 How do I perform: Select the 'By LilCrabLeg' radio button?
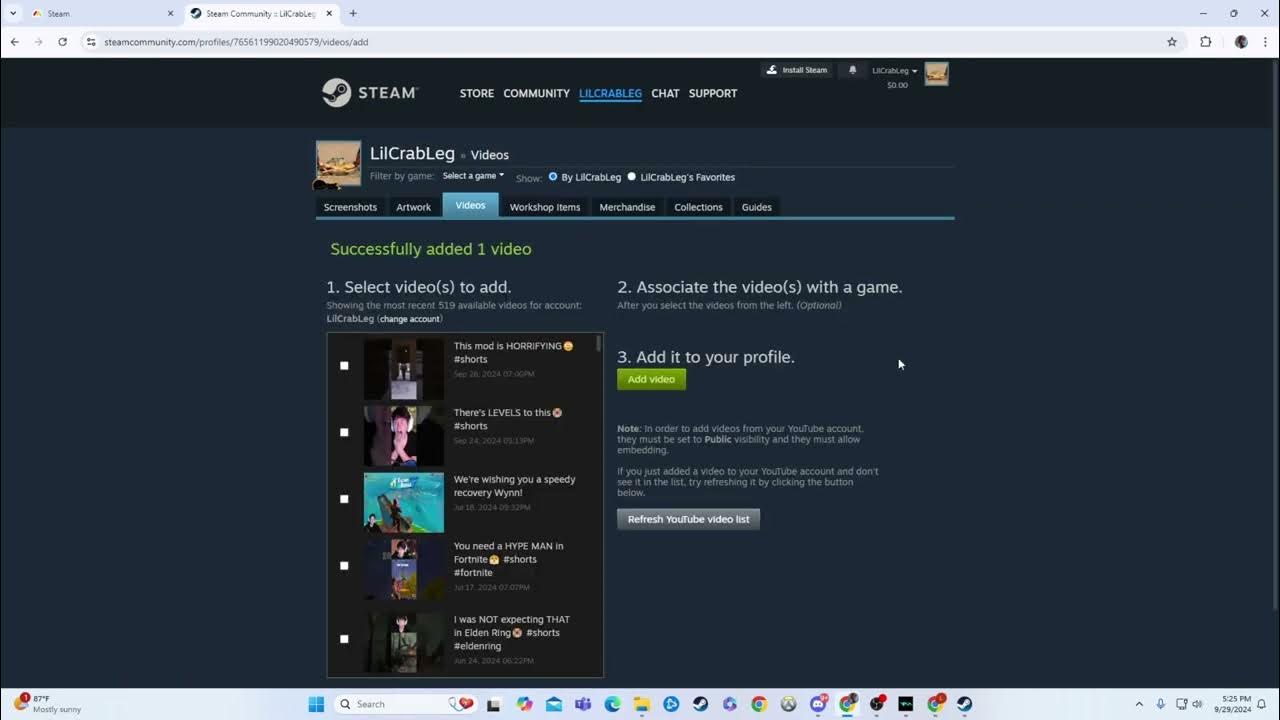[x=553, y=177]
